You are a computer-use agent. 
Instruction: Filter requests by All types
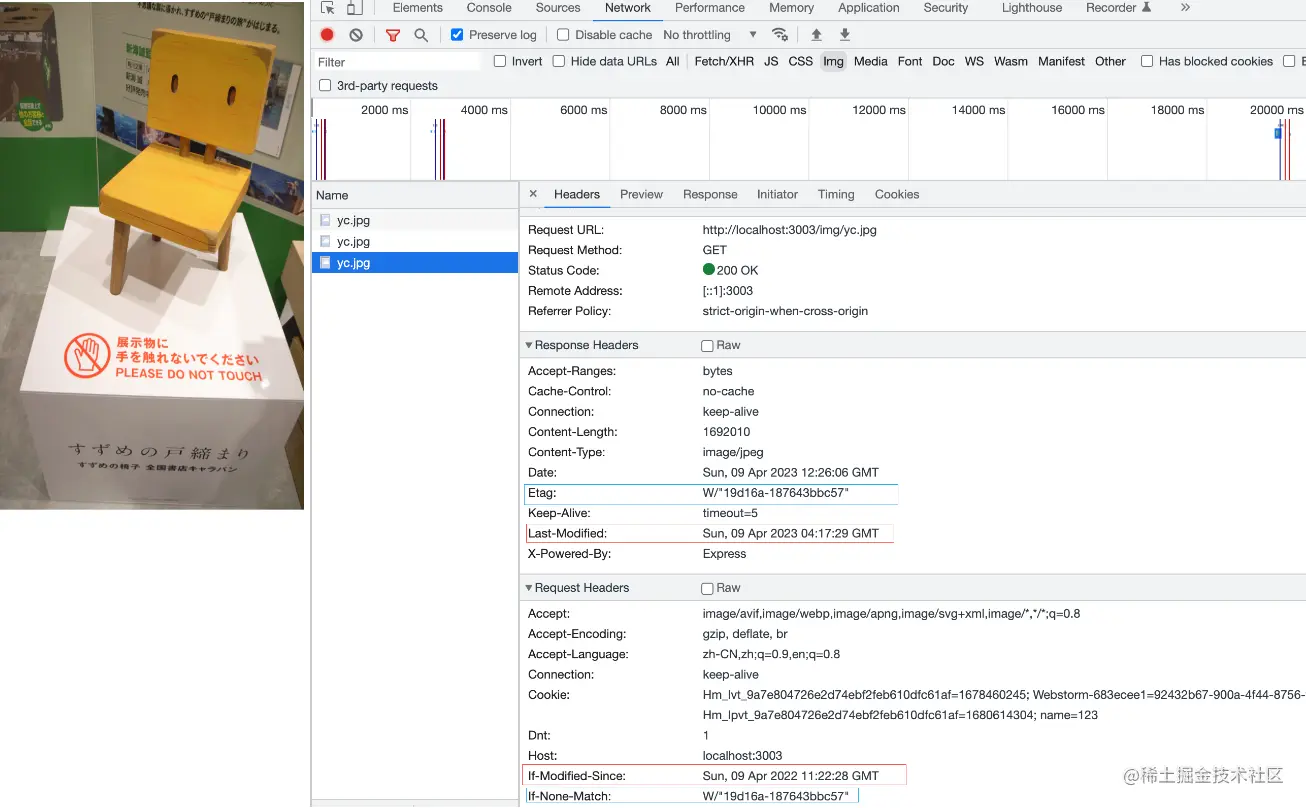(x=673, y=61)
